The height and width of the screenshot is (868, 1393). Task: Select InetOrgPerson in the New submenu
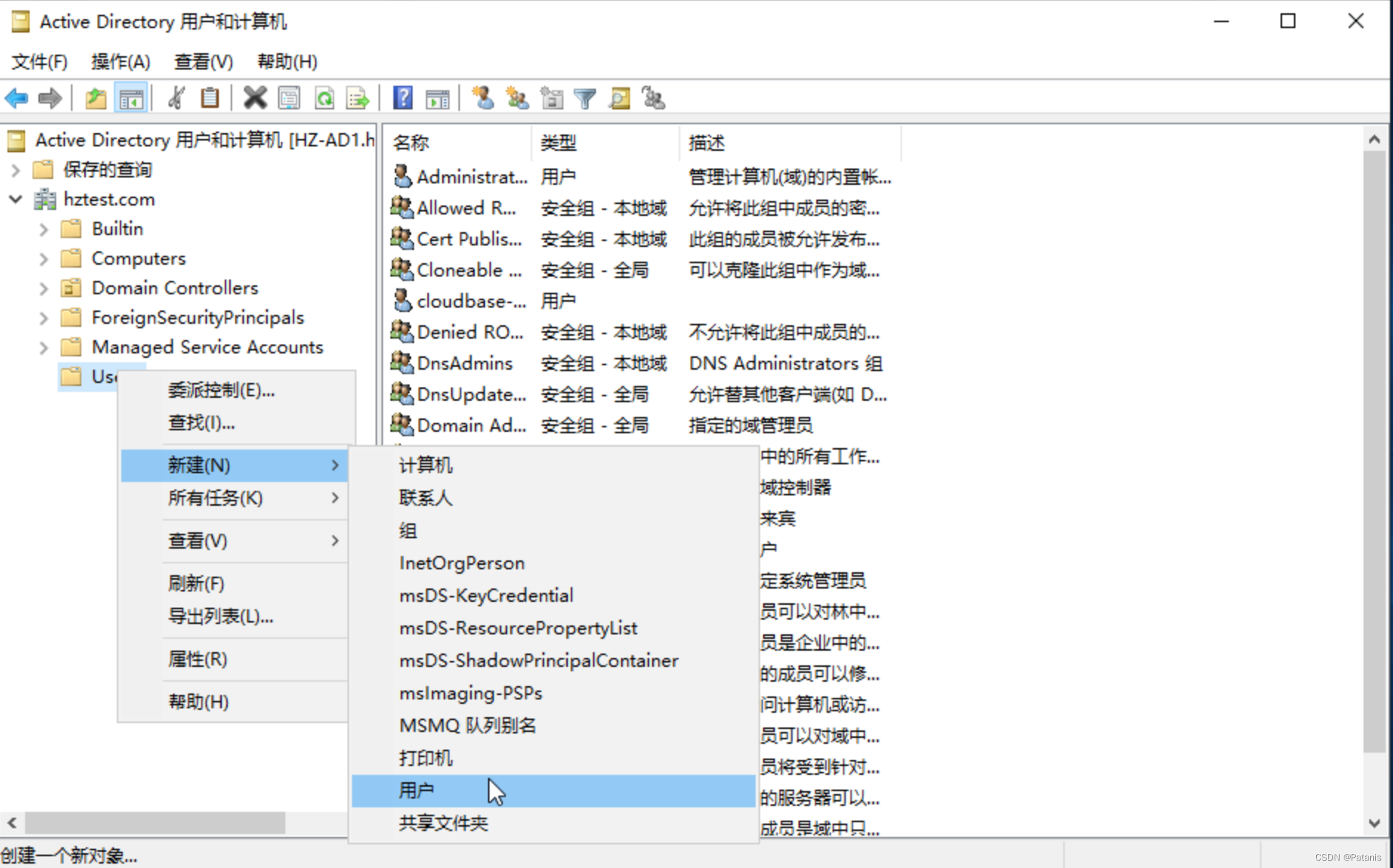point(553,563)
